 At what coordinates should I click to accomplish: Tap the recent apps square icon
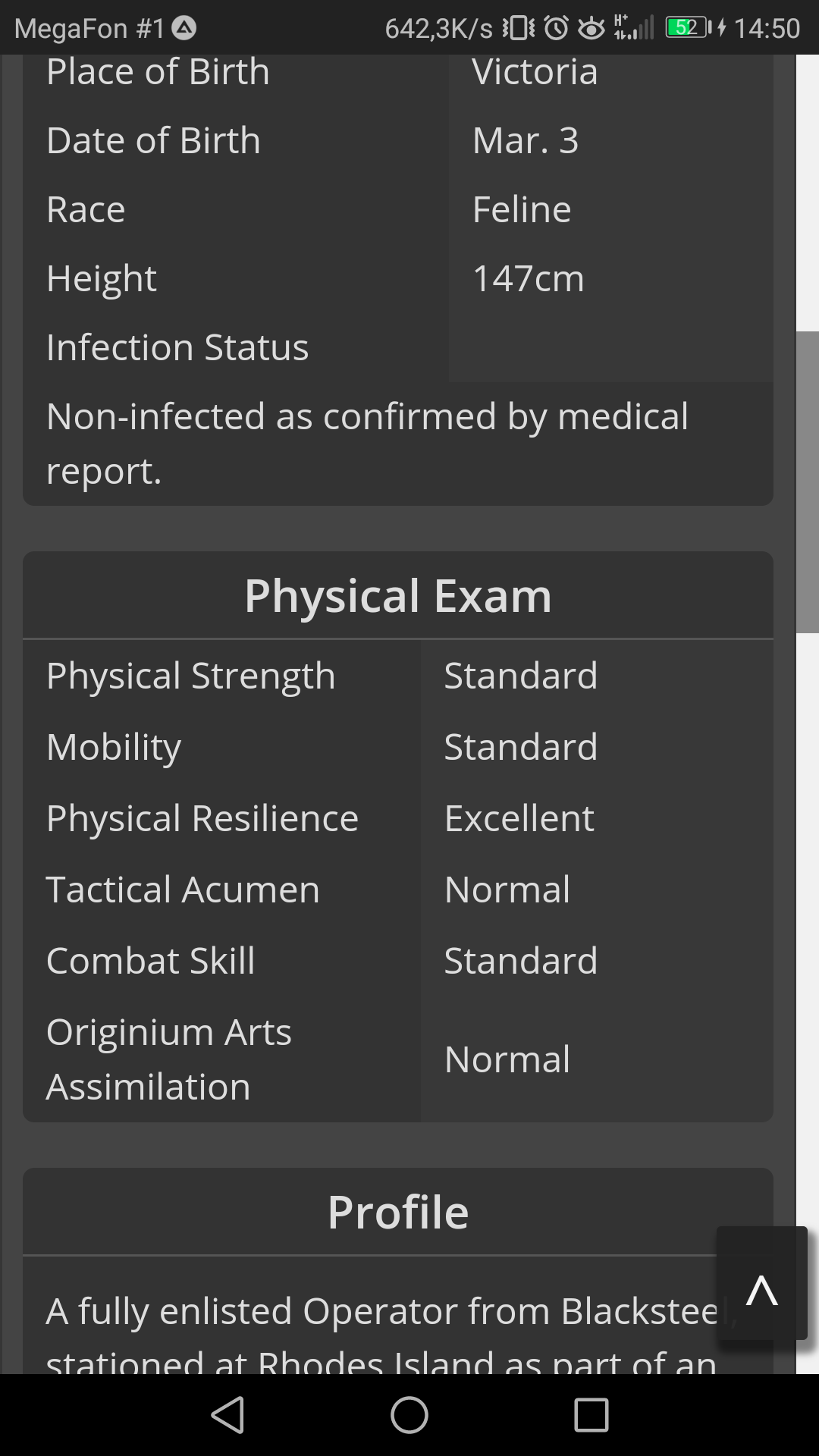(591, 1415)
